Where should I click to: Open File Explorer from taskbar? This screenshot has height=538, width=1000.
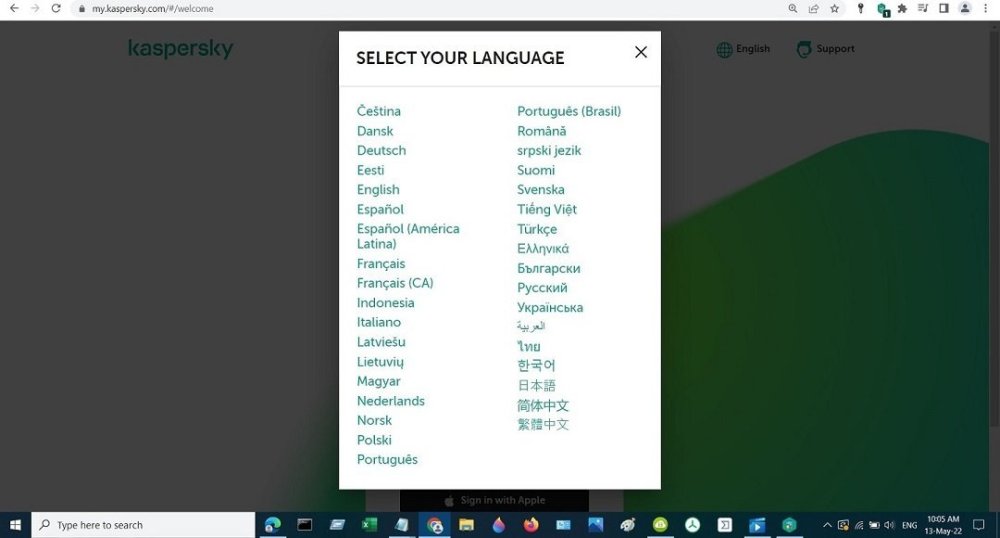click(466, 525)
